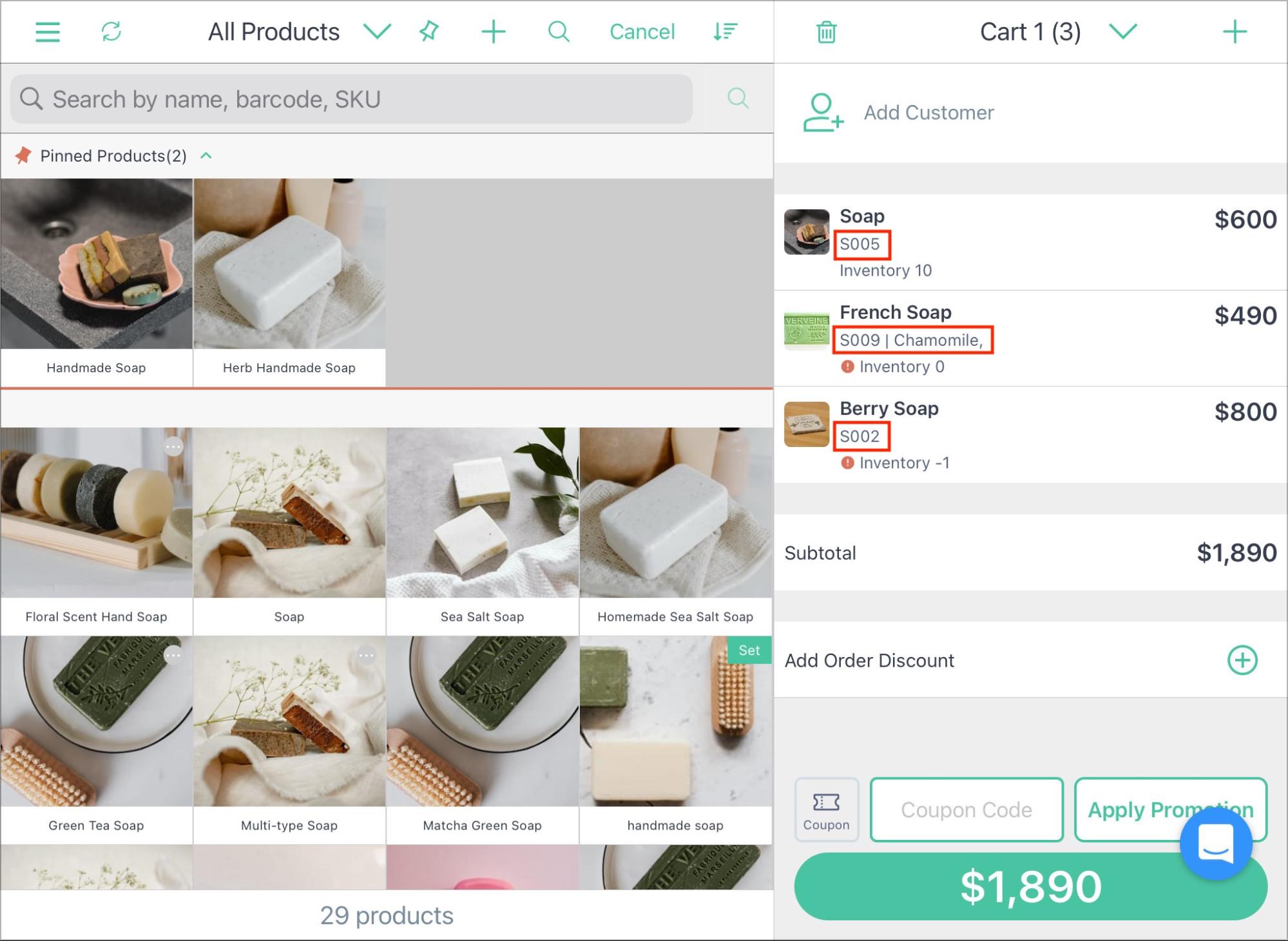Click the add product plus icon
Image resolution: width=1288 pixels, height=941 pixels.
point(494,32)
